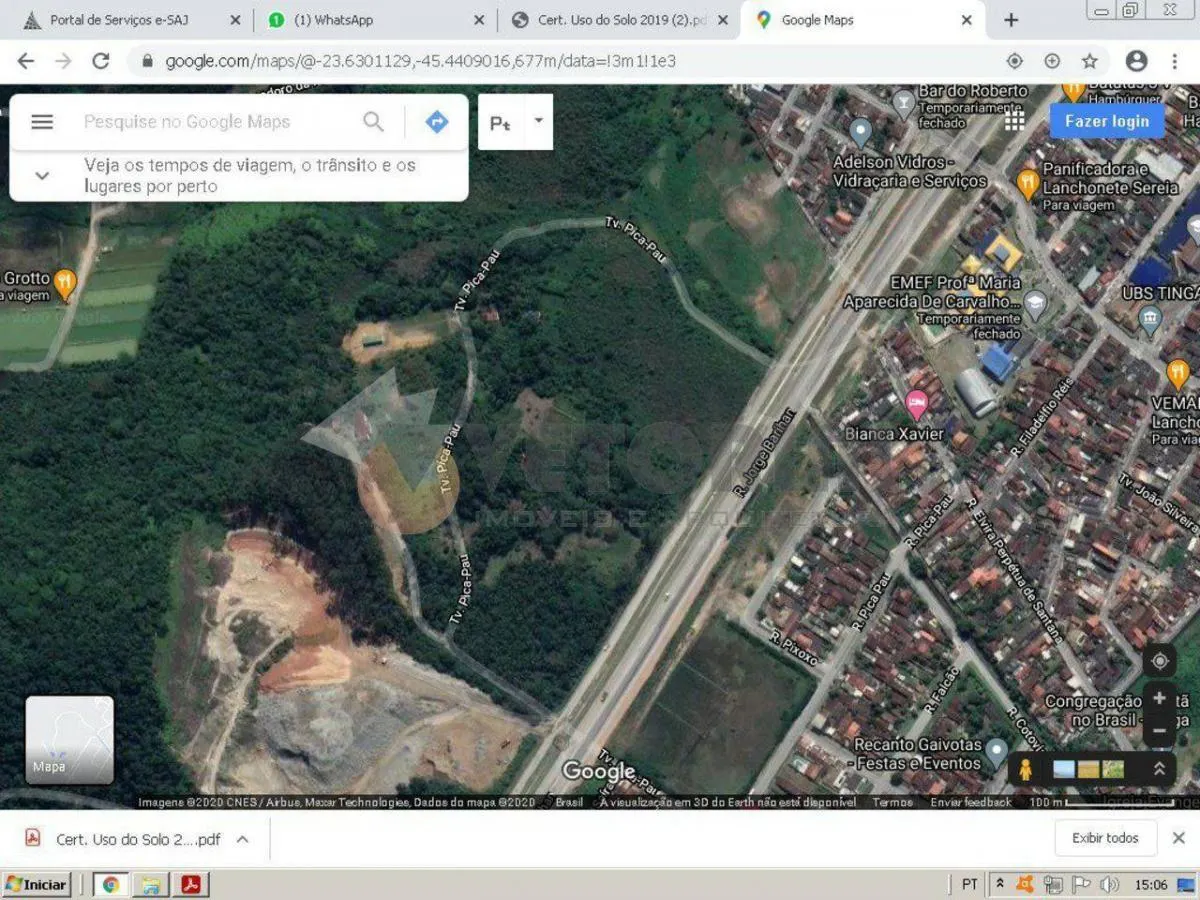The image size is (1200, 900).
Task: Click the address bar URL
Action: point(420,61)
